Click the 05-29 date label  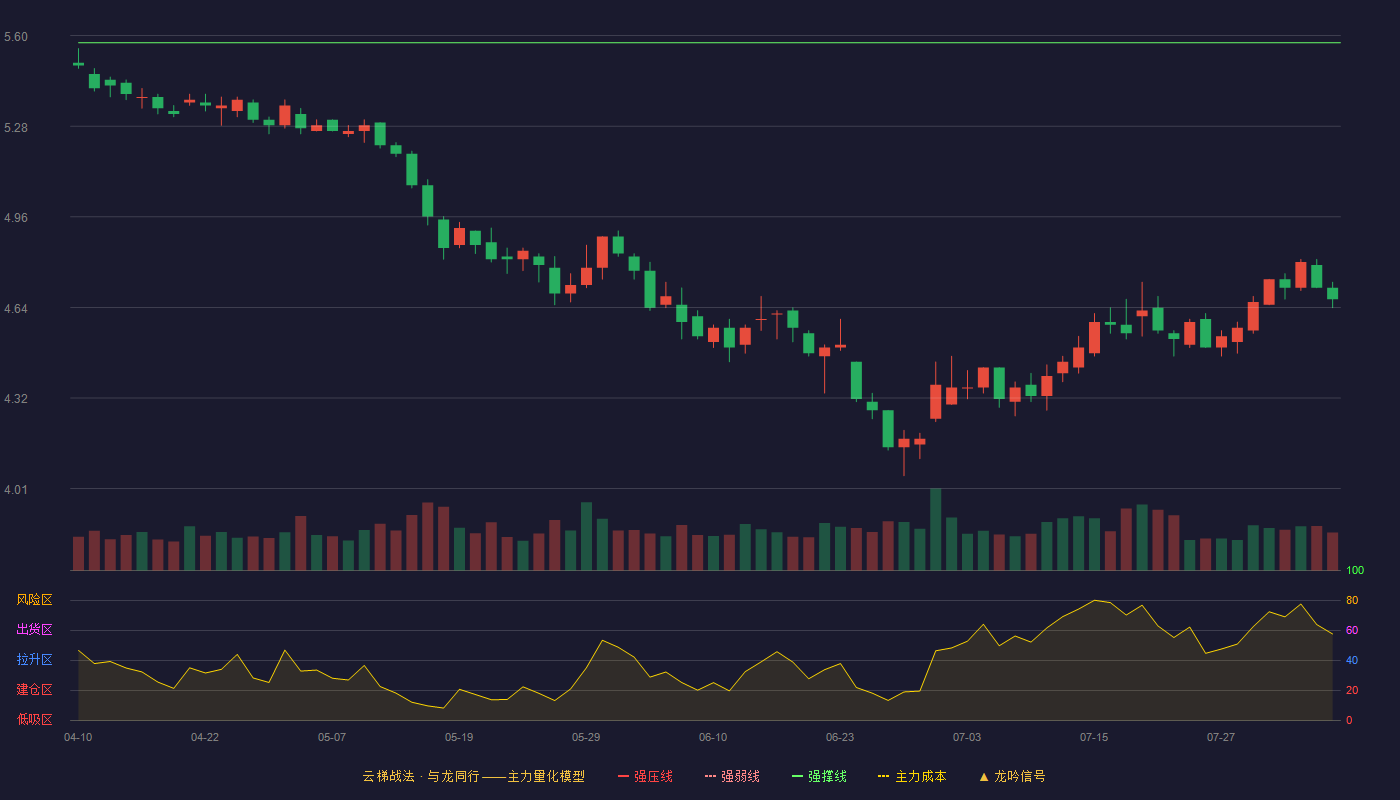[586, 737]
